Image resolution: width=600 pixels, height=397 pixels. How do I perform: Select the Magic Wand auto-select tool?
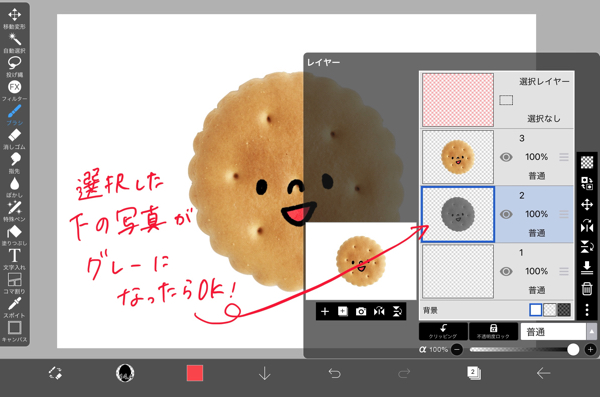click(x=14, y=43)
